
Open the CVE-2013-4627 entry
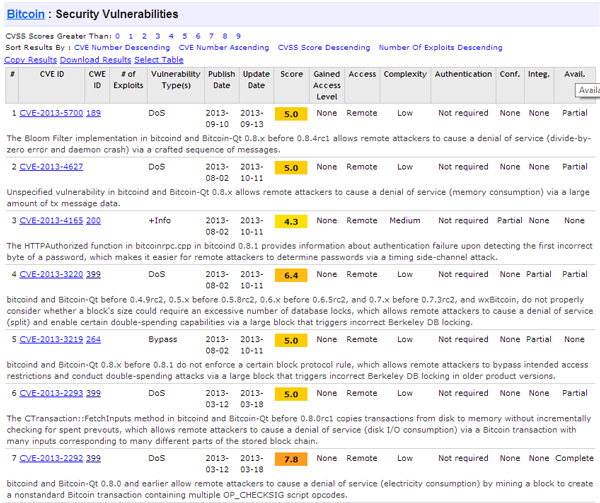click(51, 165)
